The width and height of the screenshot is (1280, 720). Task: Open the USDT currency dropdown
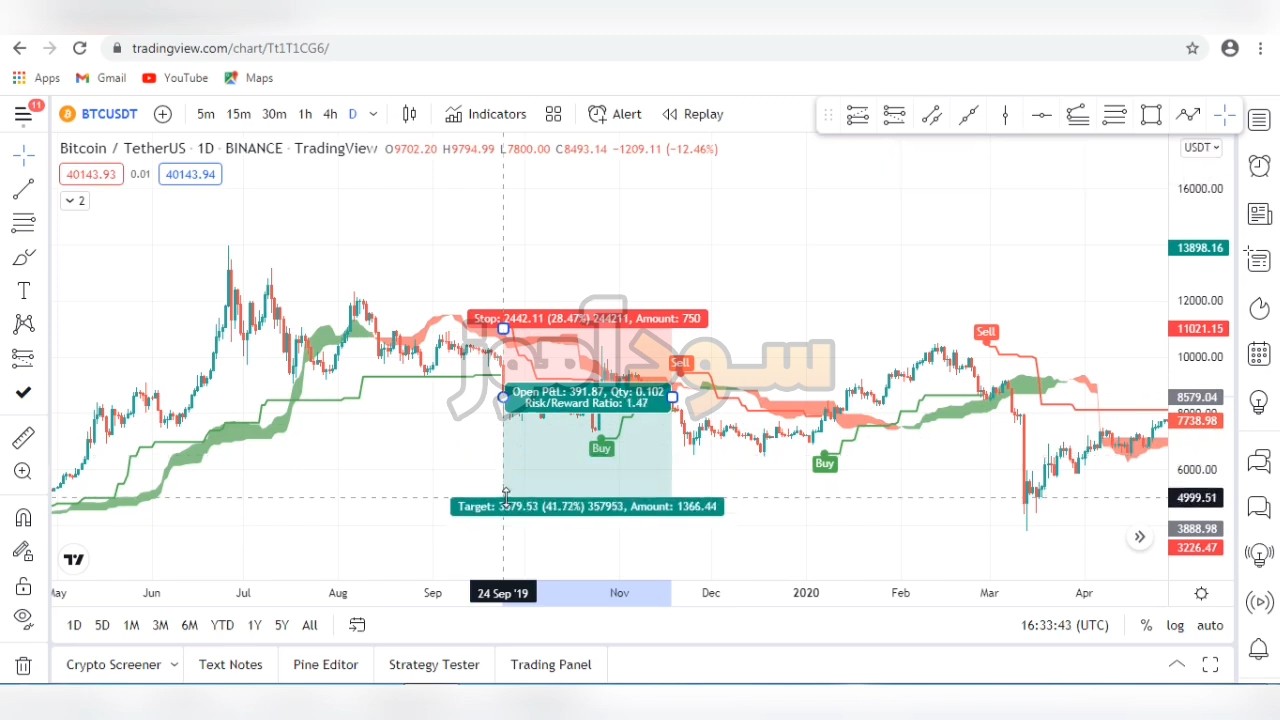tap(1201, 148)
